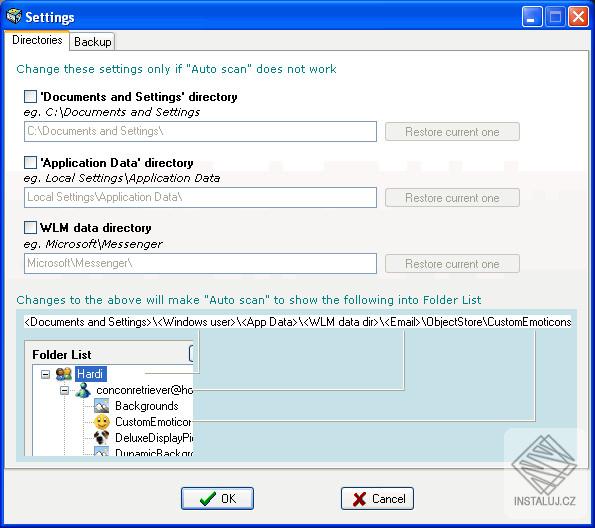Click the DeluxeDisplayPic dog icon
This screenshot has width=595, height=528.
pyautogui.click(x=101, y=438)
